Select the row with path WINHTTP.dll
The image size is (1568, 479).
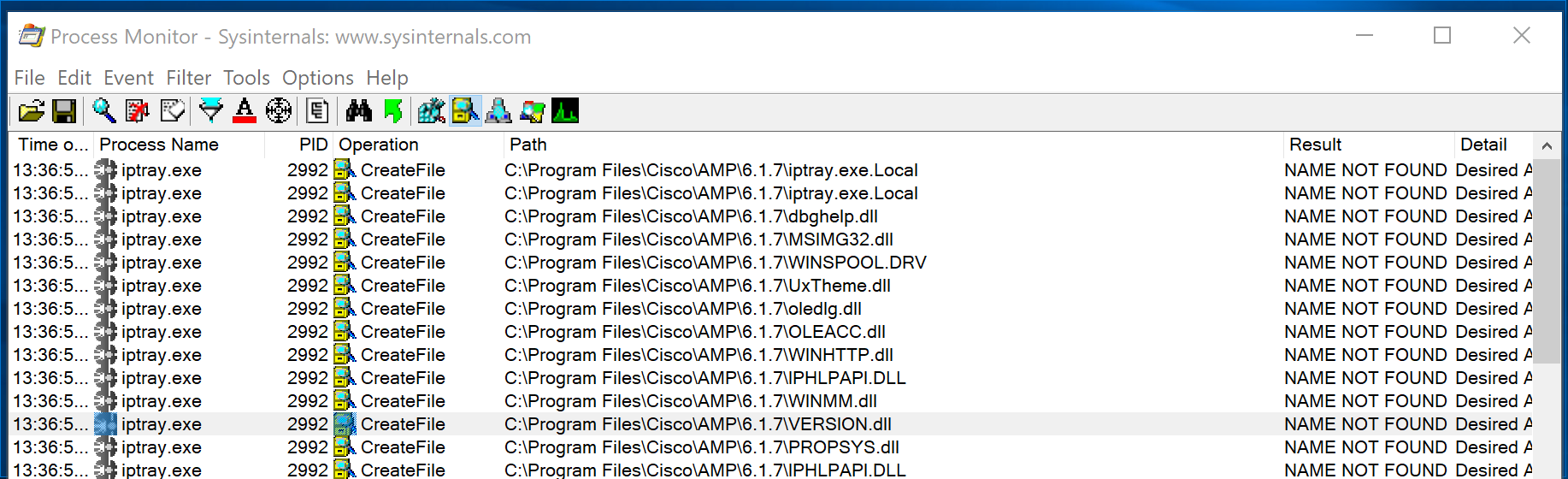tap(772, 355)
